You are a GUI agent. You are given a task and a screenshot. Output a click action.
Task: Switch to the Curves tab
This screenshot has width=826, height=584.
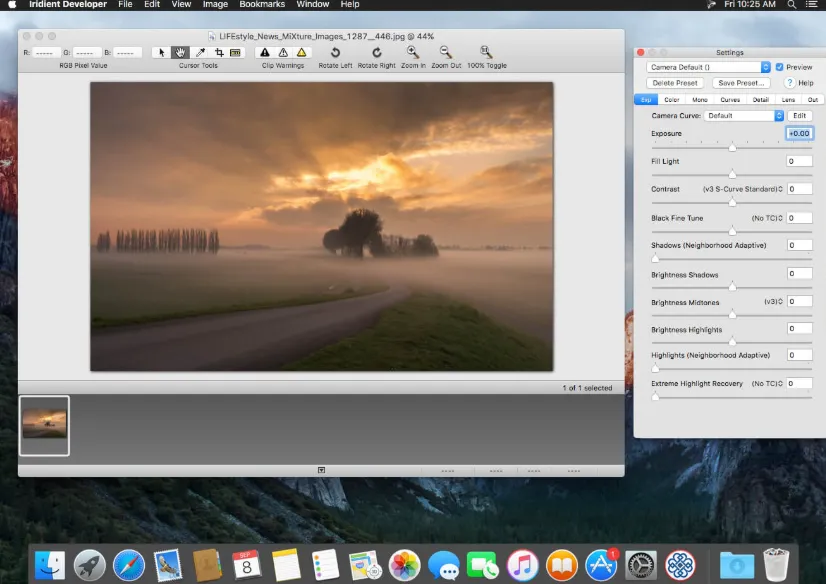pyautogui.click(x=730, y=100)
